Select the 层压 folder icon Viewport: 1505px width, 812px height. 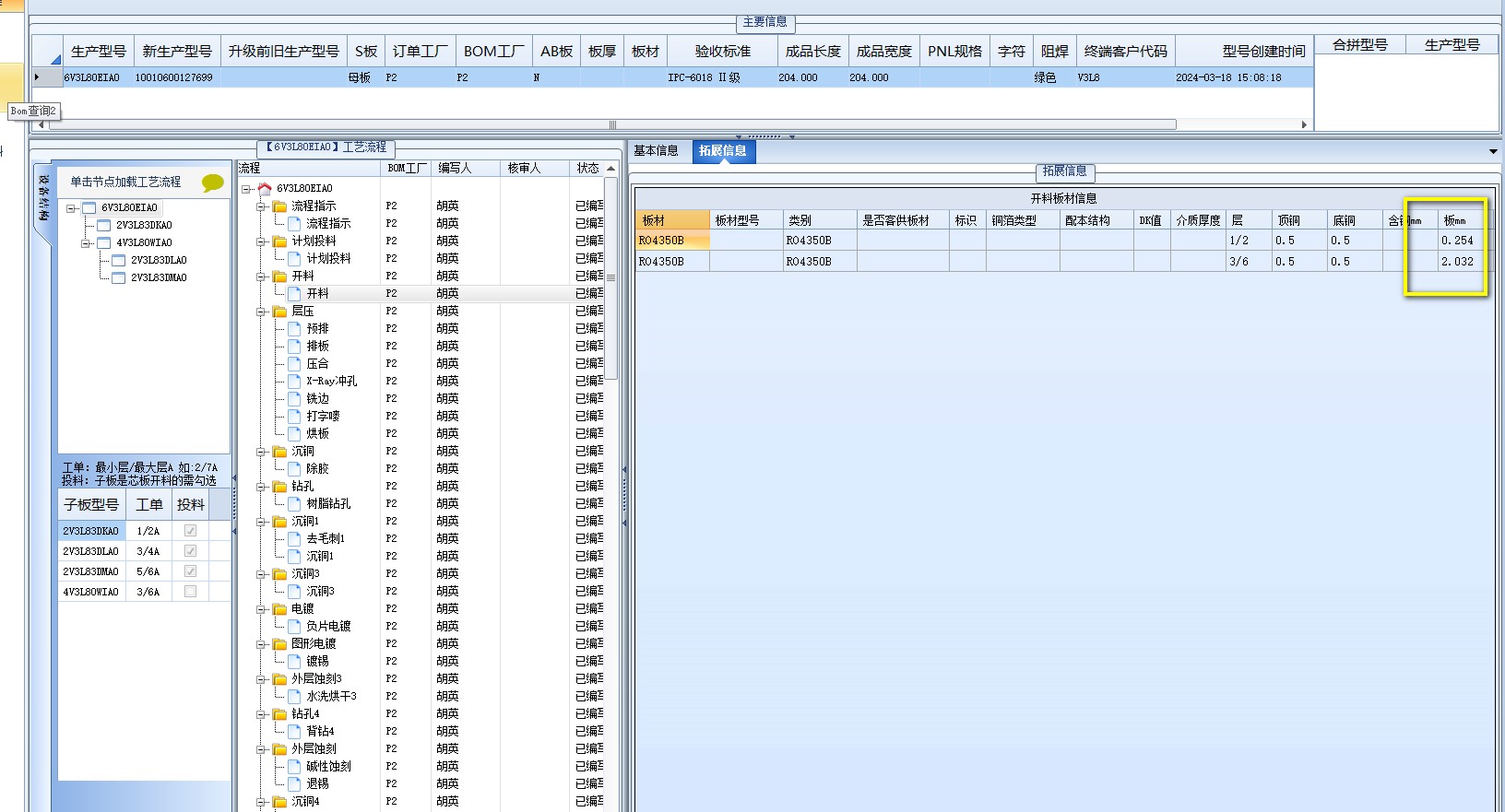[279, 311]
